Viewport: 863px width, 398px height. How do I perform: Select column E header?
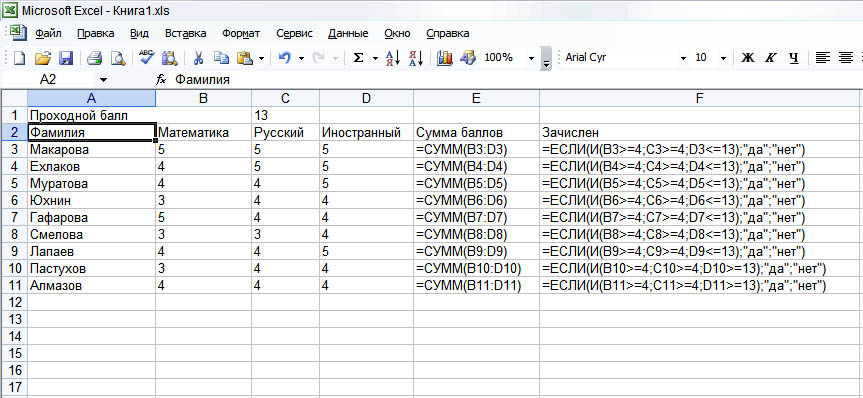point(477,99)
